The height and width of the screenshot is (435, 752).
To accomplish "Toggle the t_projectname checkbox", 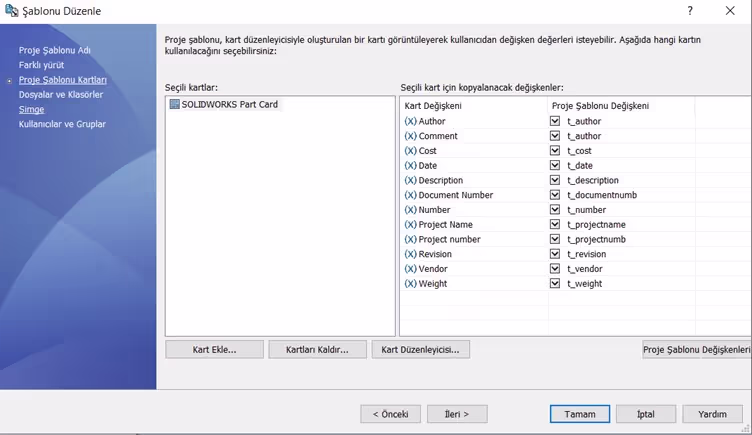I will [555, 224].
